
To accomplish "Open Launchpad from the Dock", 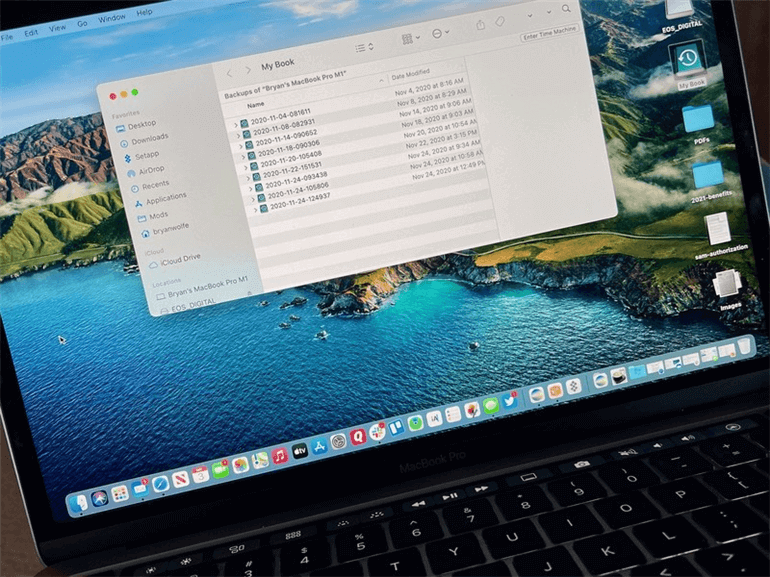I will tap(119, 494).
